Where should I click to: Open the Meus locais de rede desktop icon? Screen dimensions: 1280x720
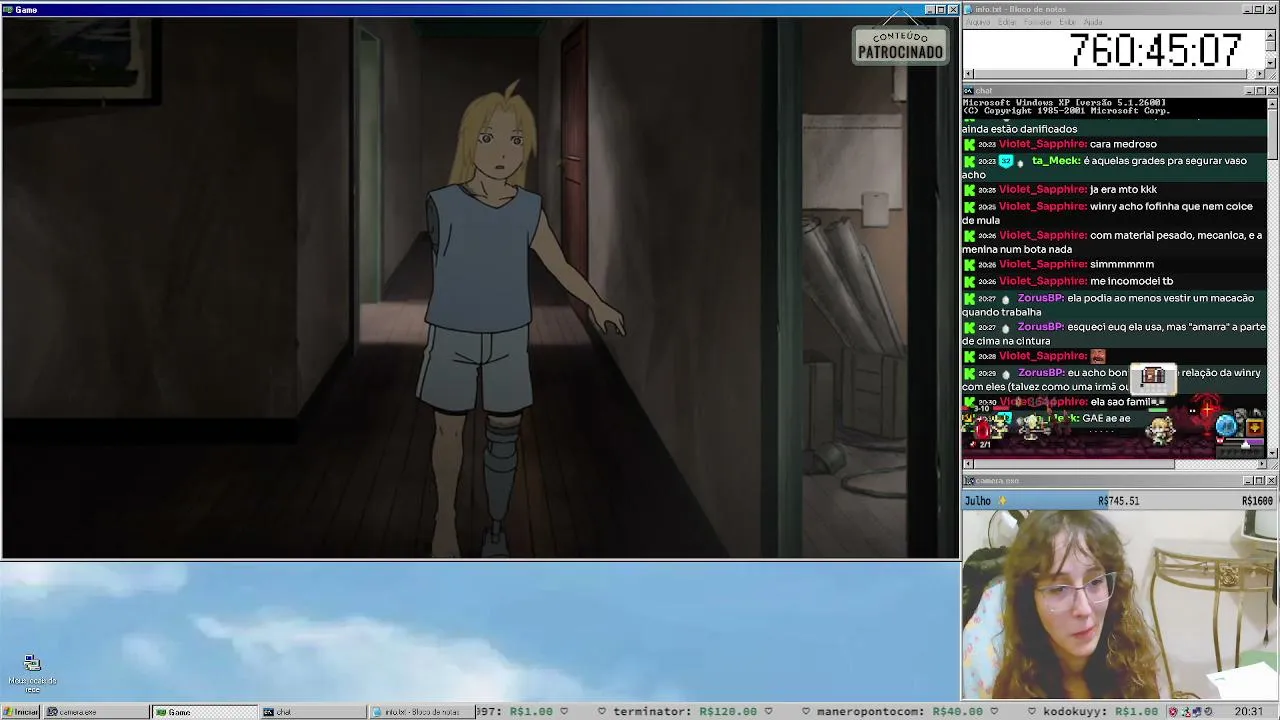pyautogui.click(x=32, y=674)
